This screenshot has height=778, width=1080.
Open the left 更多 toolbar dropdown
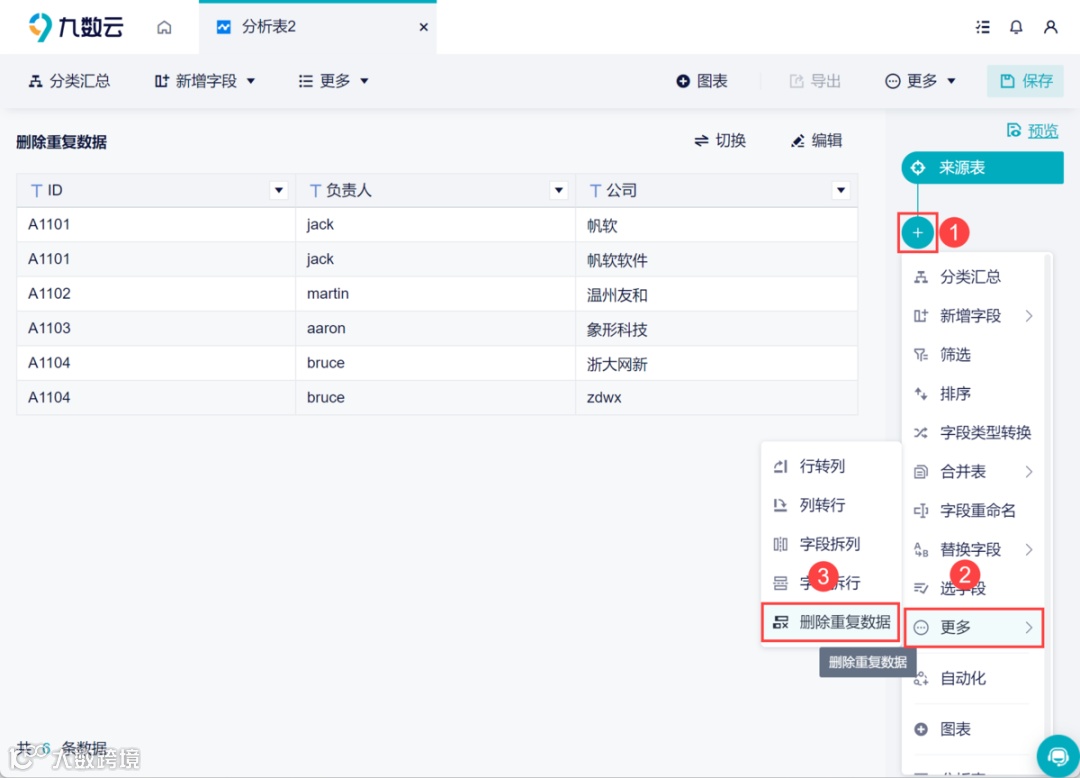[x=334, y=81]
